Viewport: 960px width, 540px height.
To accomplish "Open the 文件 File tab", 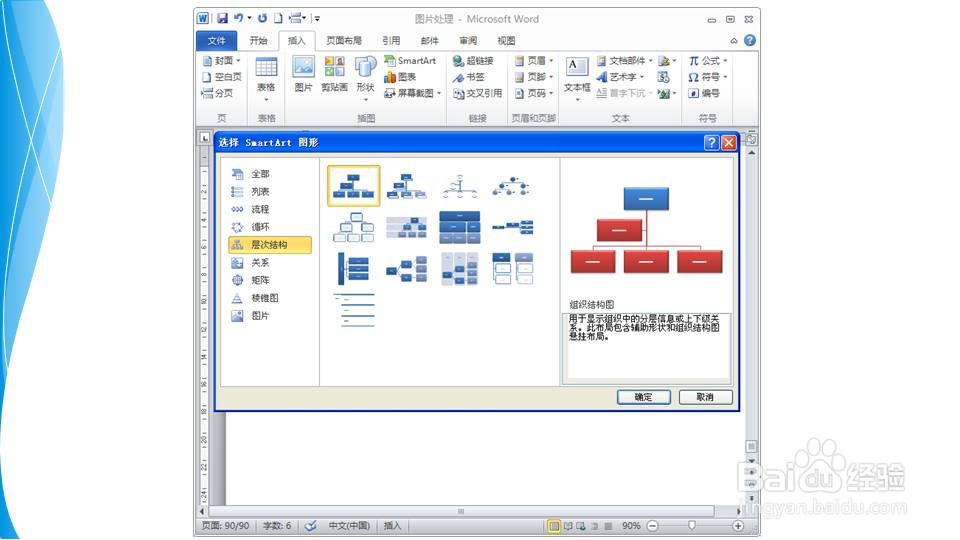I will click(x=217, y=40).
